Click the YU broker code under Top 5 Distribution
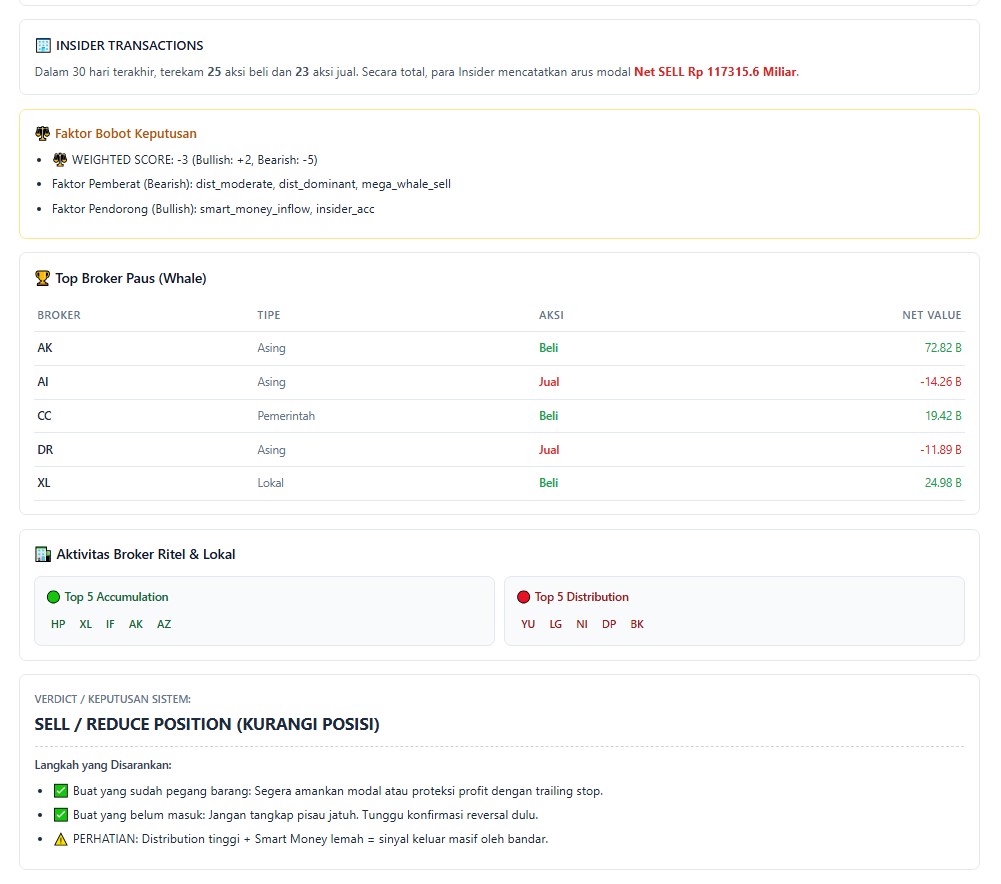 click(x=528, y=624)
